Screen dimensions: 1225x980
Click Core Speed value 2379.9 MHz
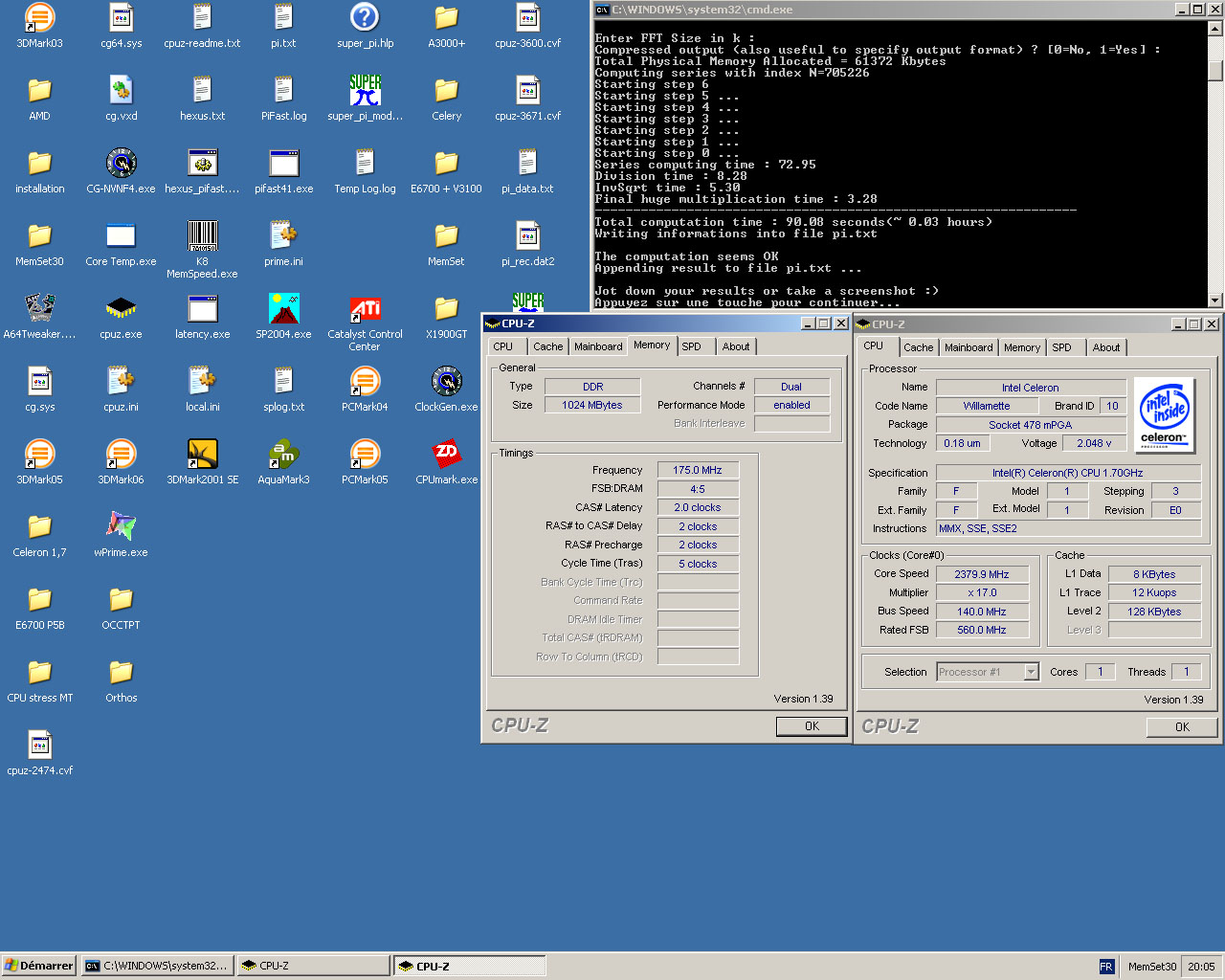point(982,574)
